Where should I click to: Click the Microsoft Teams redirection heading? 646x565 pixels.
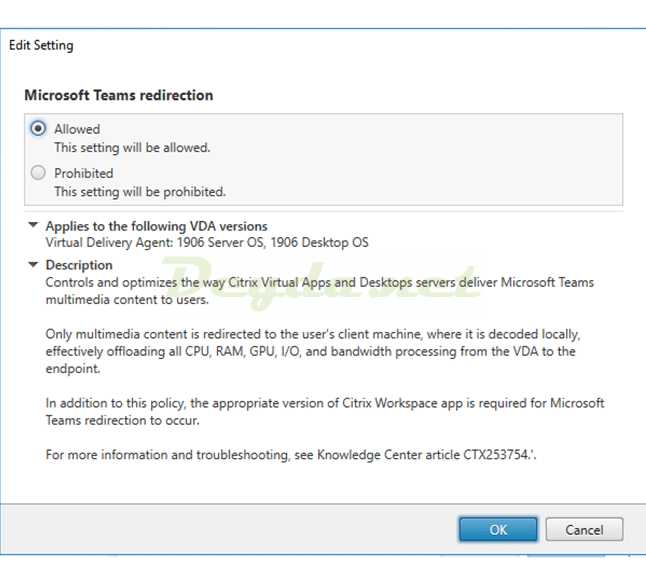pyautogui.click(x=119, y=95)
